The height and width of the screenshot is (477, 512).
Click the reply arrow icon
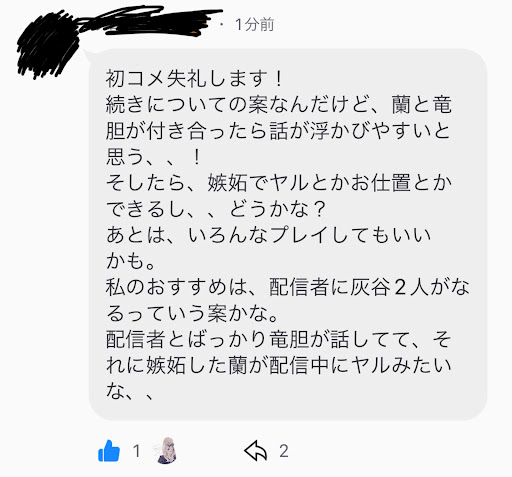(x=256, y=451)
